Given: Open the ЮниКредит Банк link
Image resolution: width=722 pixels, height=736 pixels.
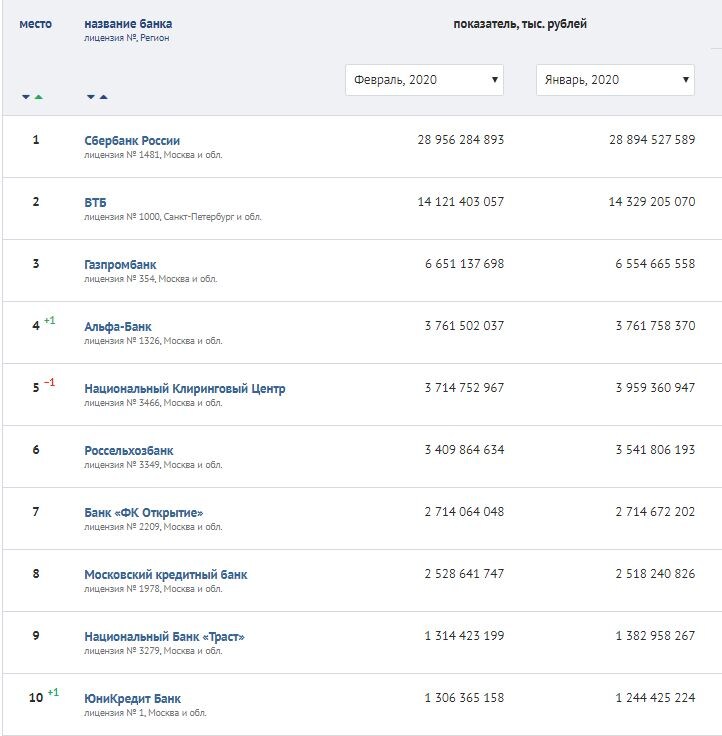Looking at the screenshot, I should [133, 699].
